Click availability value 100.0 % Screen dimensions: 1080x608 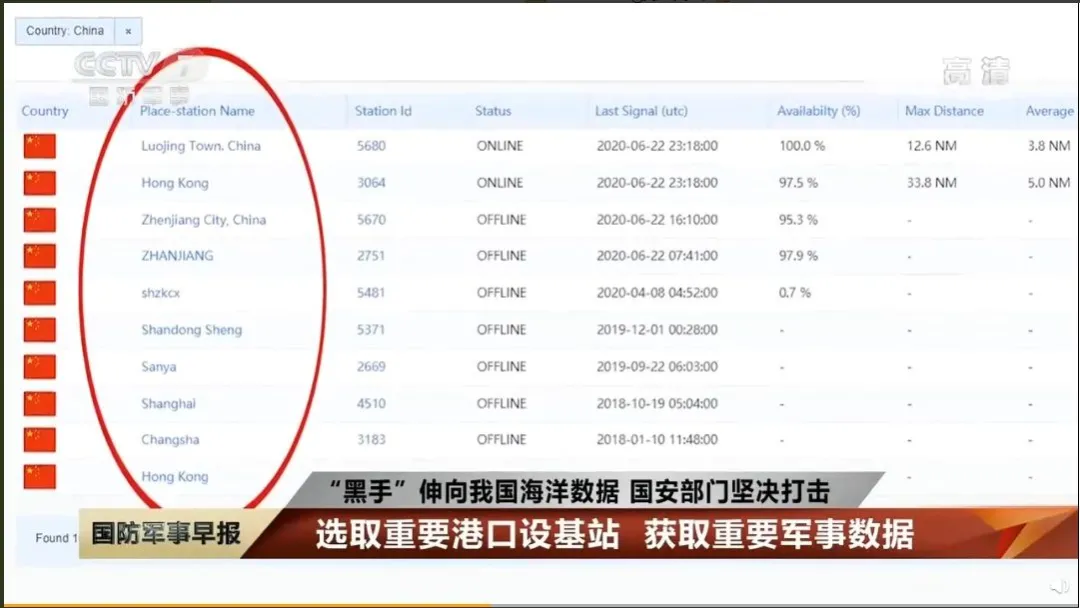tap(802, 146)
